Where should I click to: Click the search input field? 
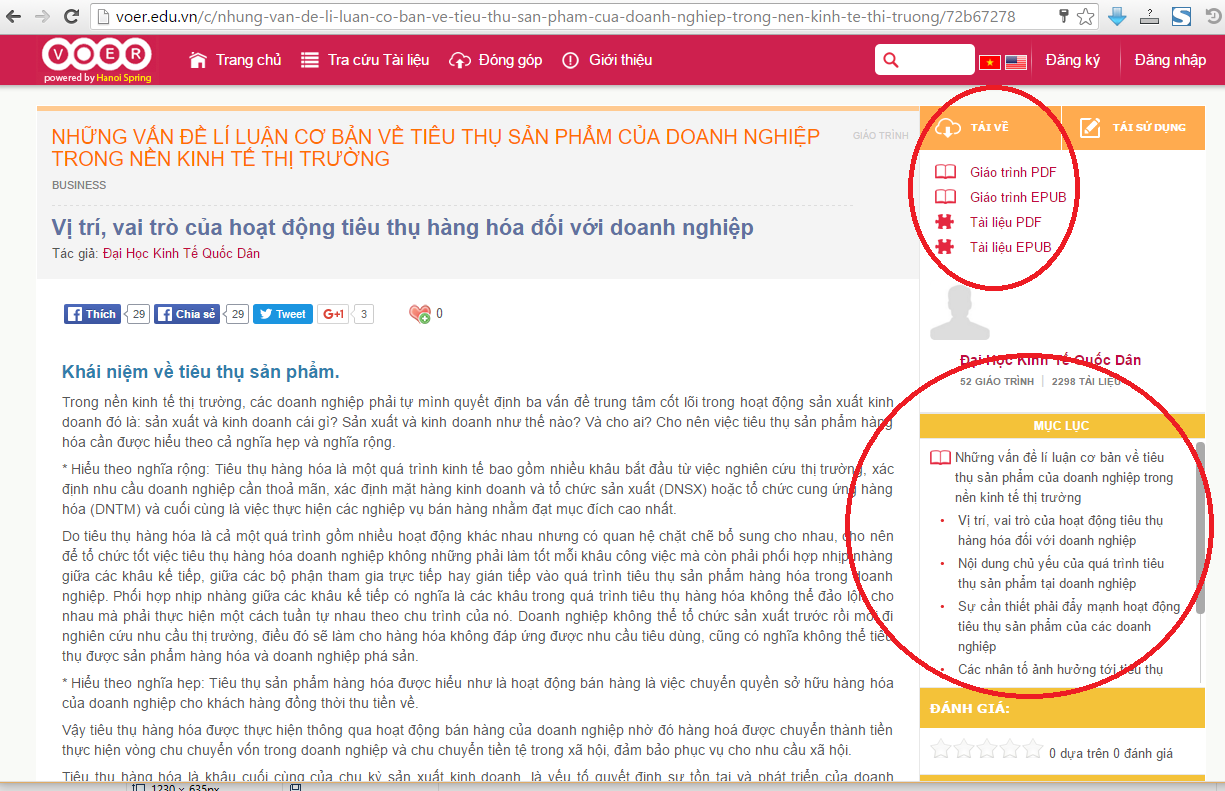[925, 60]
